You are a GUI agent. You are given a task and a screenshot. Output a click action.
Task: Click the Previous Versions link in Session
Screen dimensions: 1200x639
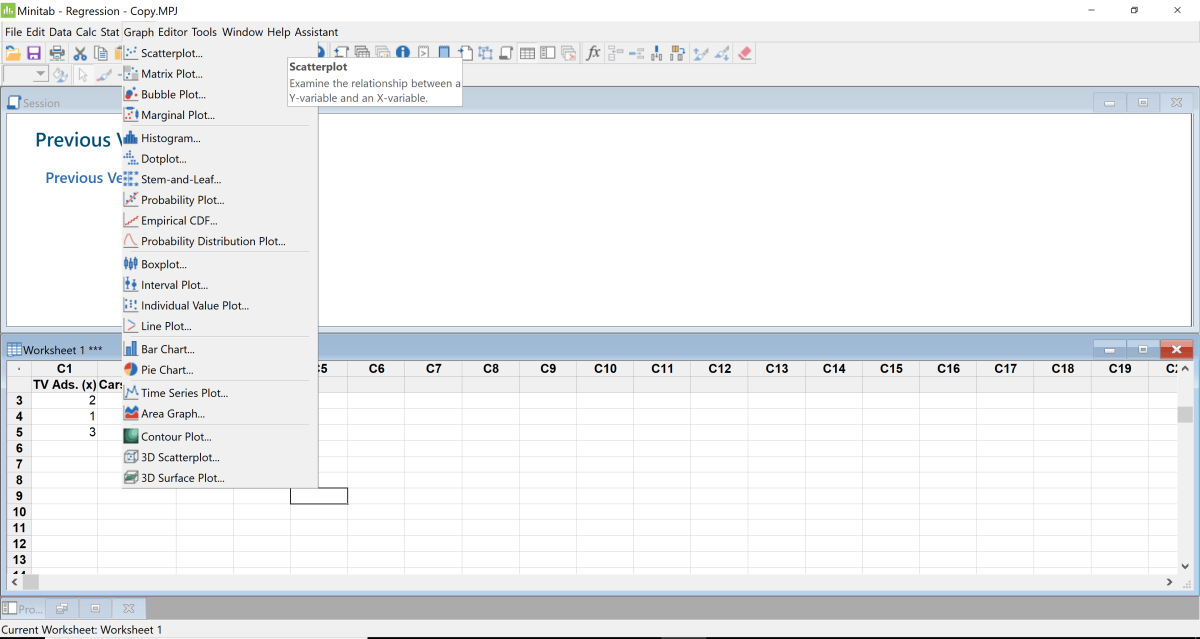point(82,177)
